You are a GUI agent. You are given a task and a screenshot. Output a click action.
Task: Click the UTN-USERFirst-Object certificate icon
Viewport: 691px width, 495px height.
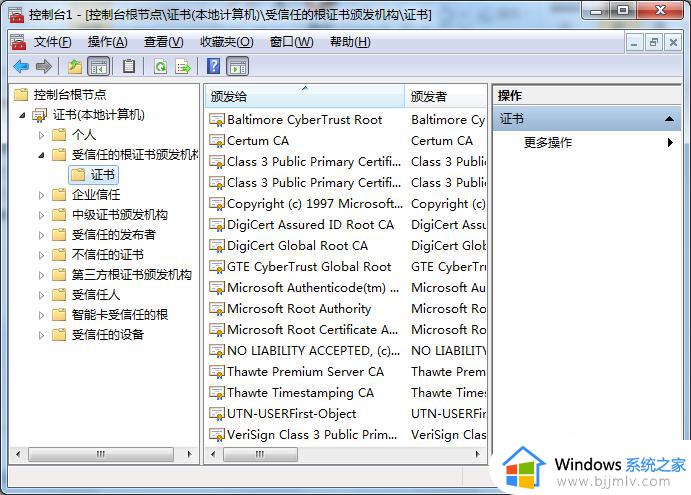tap(217, 414)
